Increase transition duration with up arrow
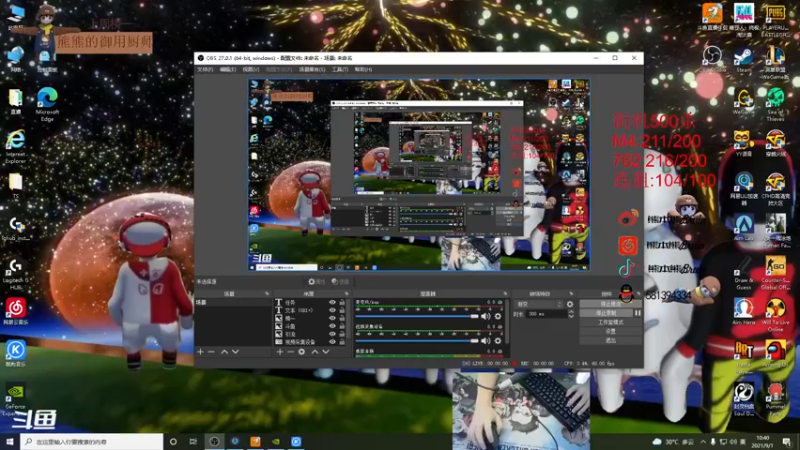 point(571,312)
